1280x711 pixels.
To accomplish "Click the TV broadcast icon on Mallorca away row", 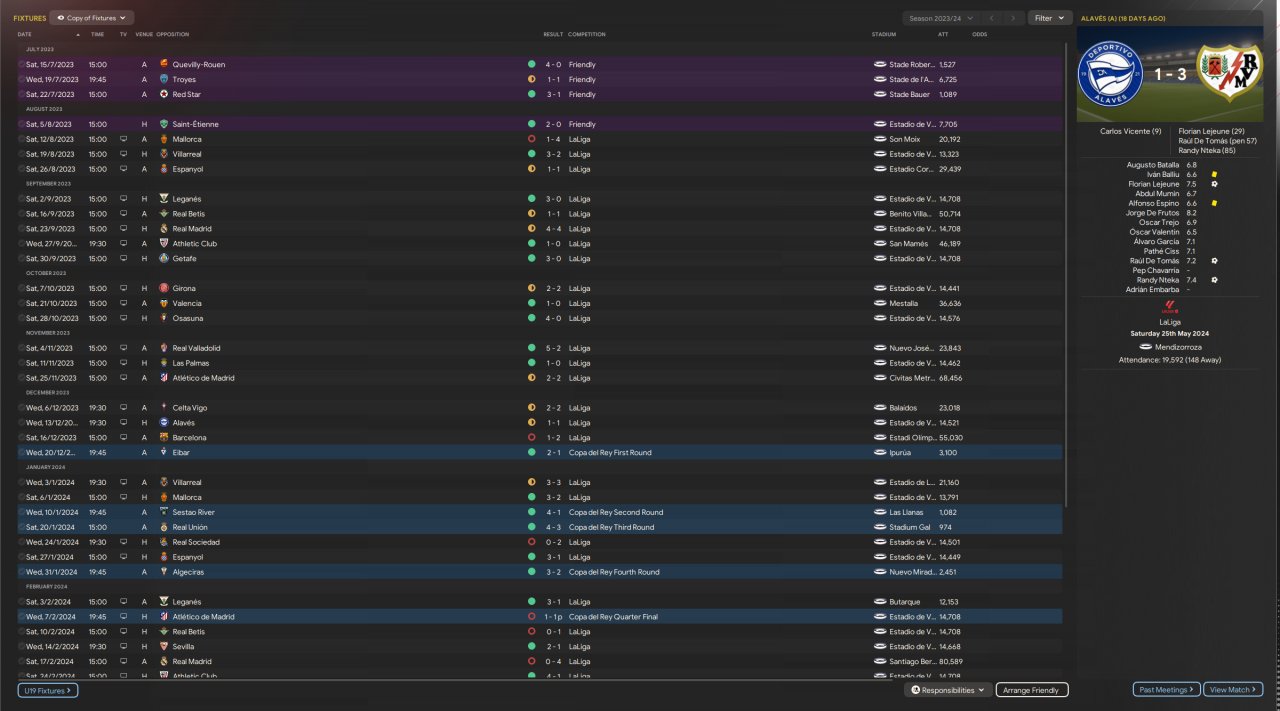I will pos(124,139).
